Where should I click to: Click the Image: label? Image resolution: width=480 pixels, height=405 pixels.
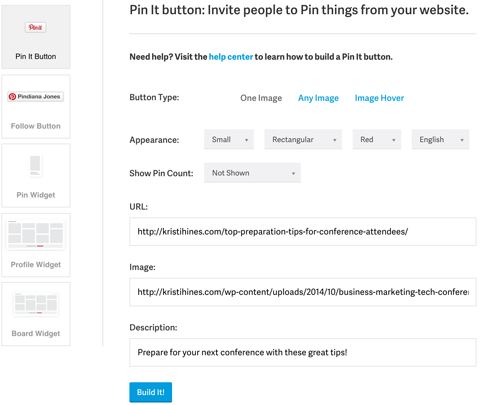click(x=142, y=267)
